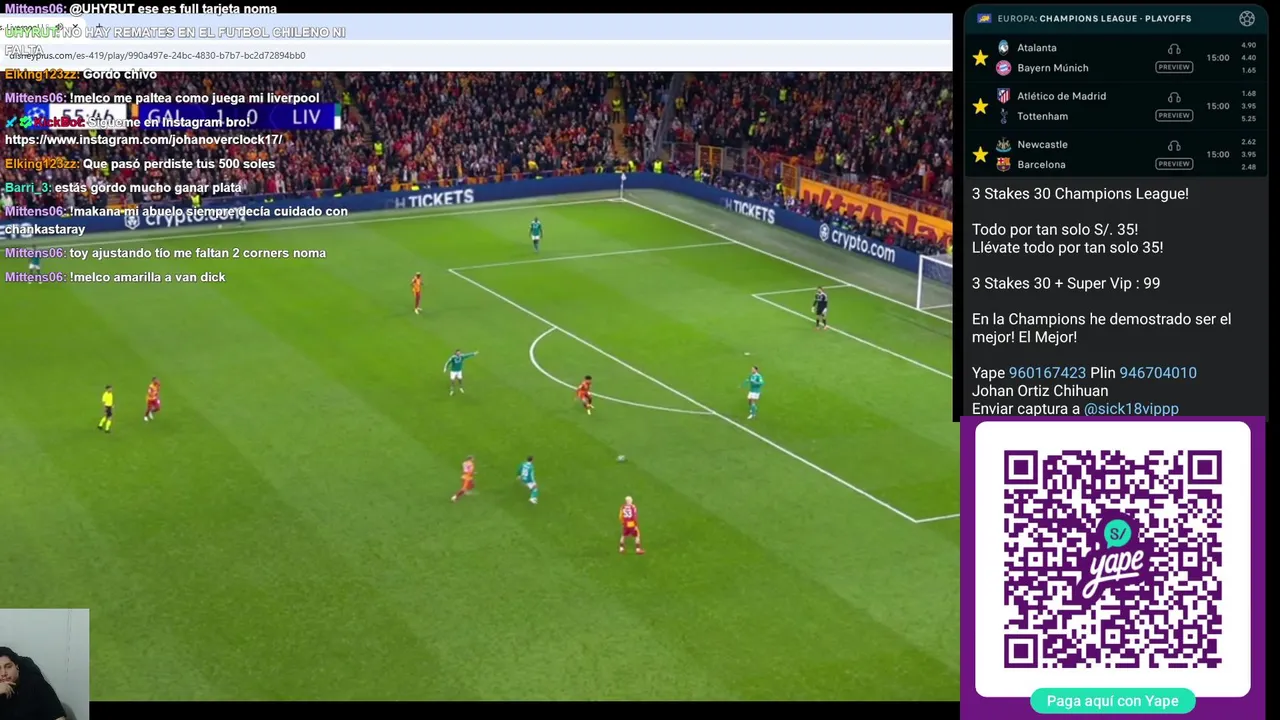1280x720 pixels.
Task: Click the Elking123zz 'Gordo chivo' chat message
Action: [81, 74]
